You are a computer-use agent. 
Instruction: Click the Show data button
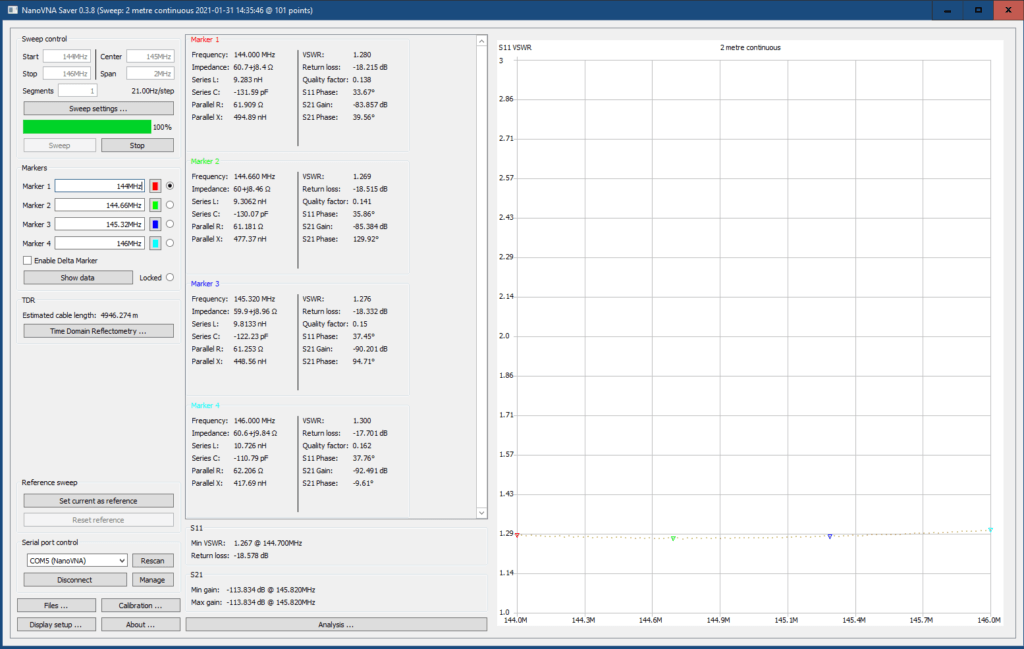click(x=78, y=277)
